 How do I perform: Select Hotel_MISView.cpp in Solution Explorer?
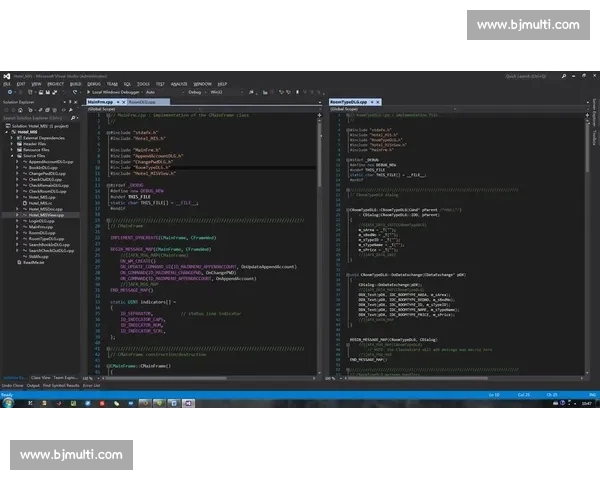[46, 215]
